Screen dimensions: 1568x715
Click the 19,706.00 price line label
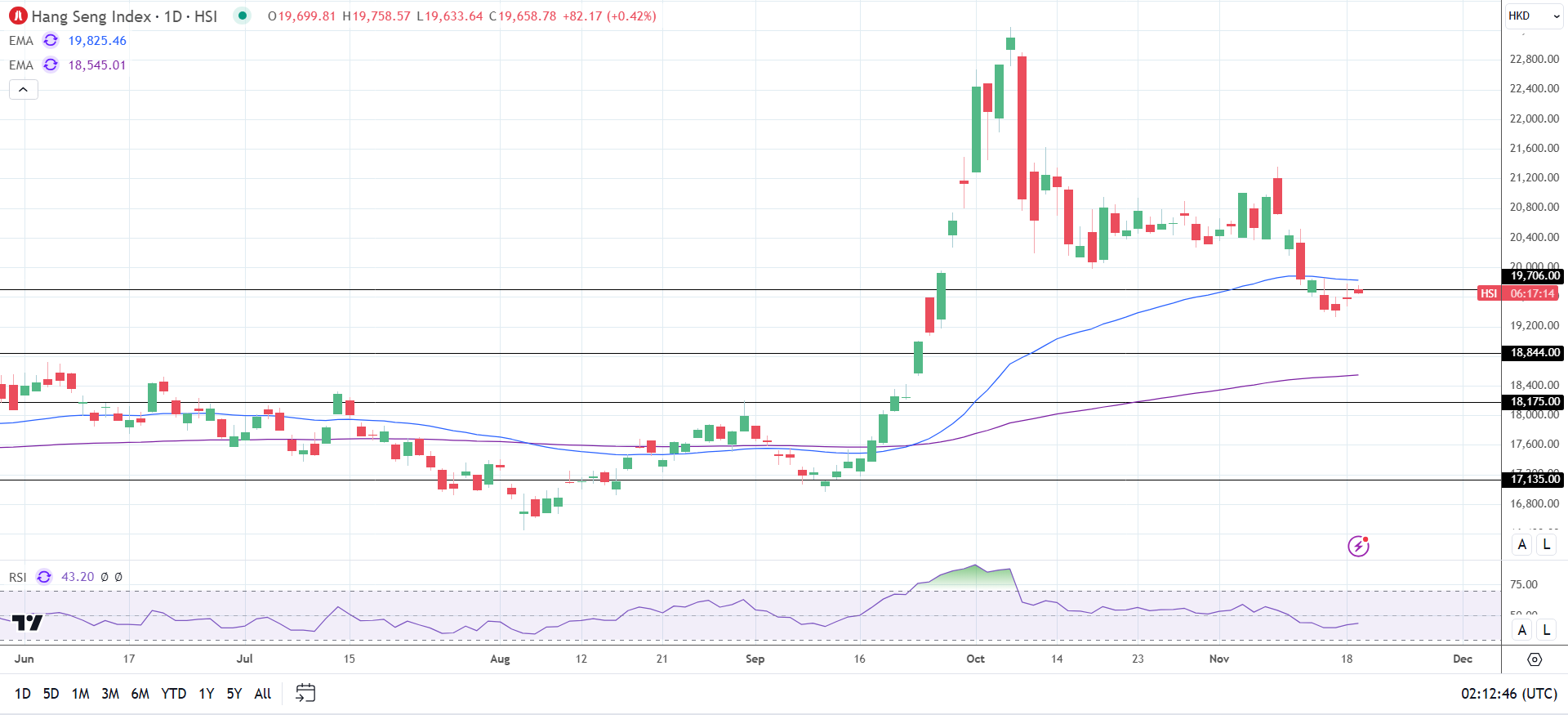[x=1533, y=276]
